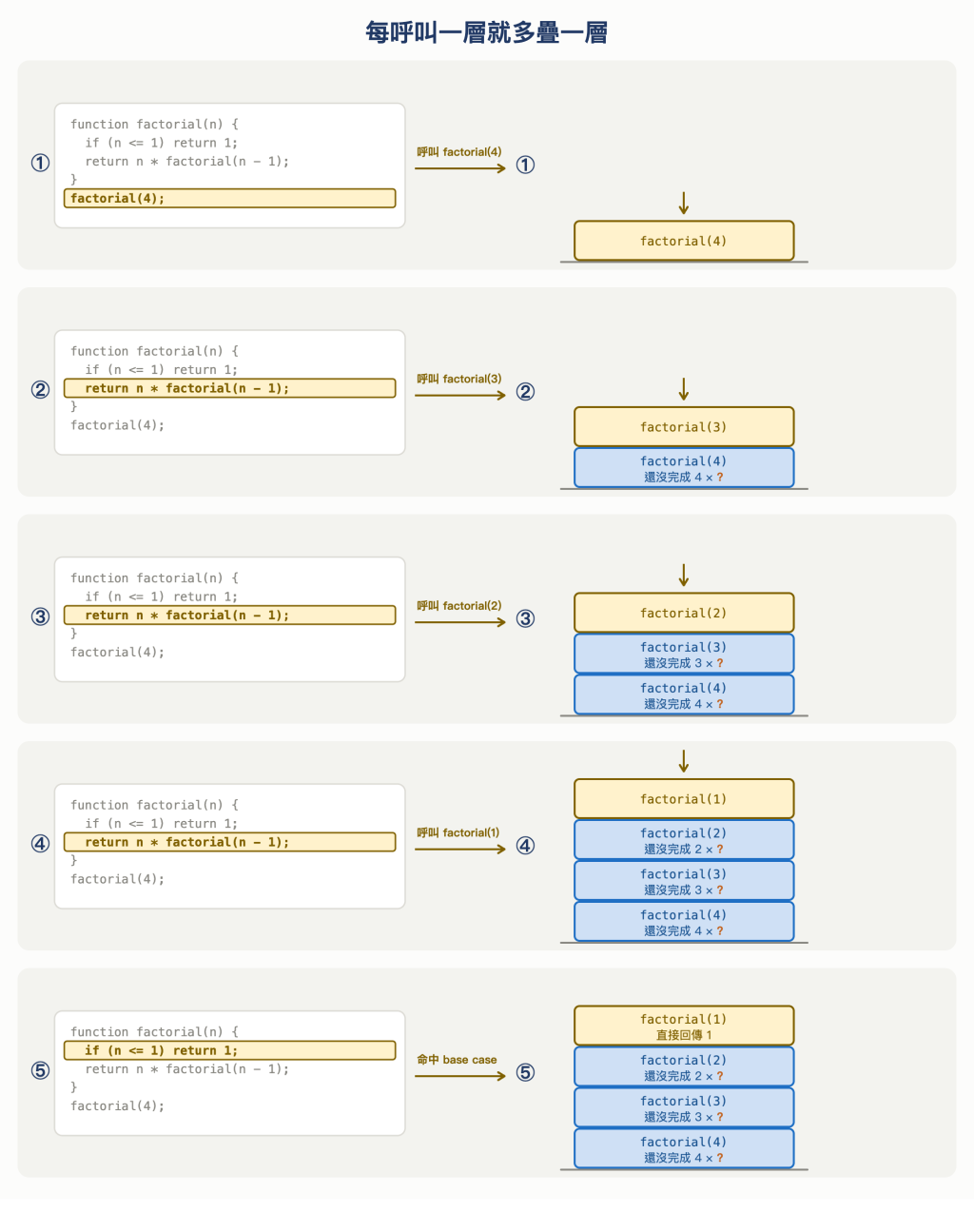Click the circled 3 left of the third code box
Viewport: 974px width, 1232px height.
pyautogui.click(x=40, y=616)
